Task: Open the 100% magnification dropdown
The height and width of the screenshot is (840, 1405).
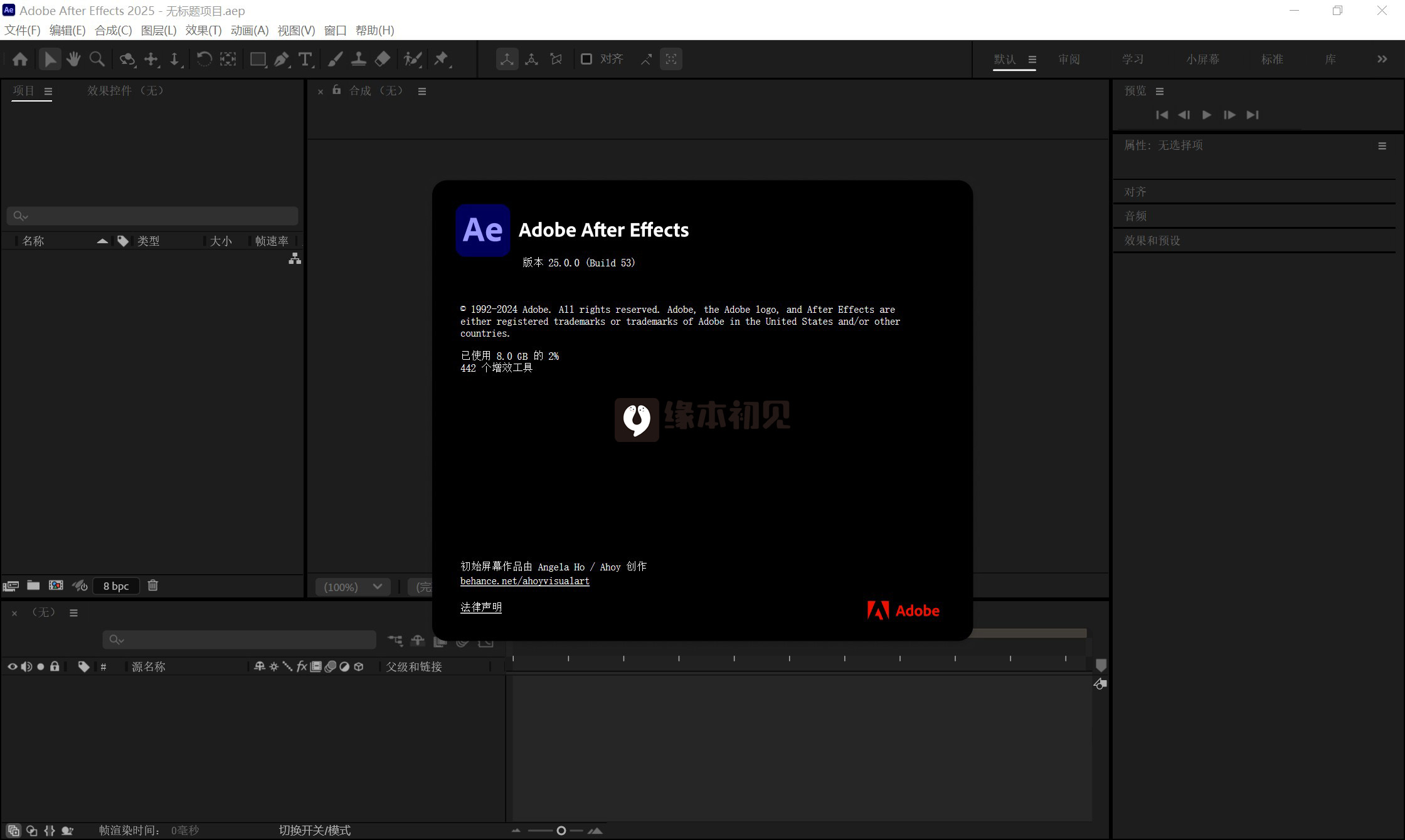Action: point(352,587)
